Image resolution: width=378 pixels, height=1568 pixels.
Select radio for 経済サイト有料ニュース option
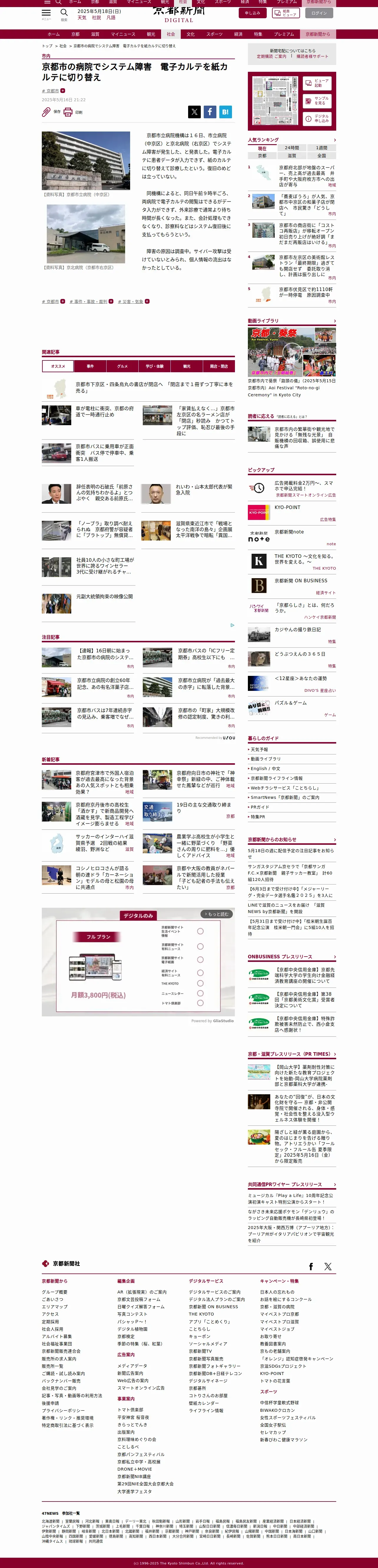[x=200, y=973]
